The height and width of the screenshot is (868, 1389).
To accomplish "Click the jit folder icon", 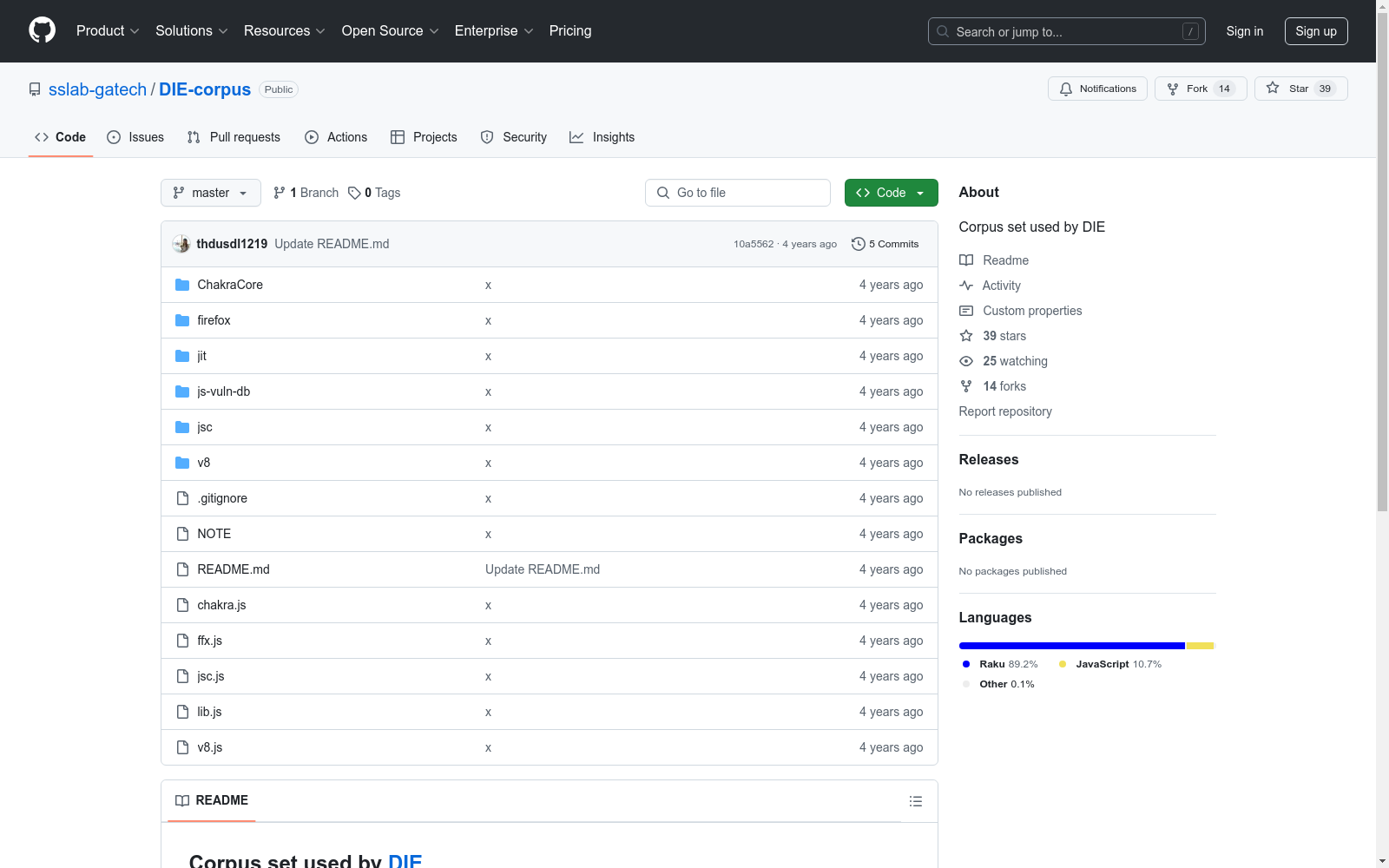I will point(182,356).
